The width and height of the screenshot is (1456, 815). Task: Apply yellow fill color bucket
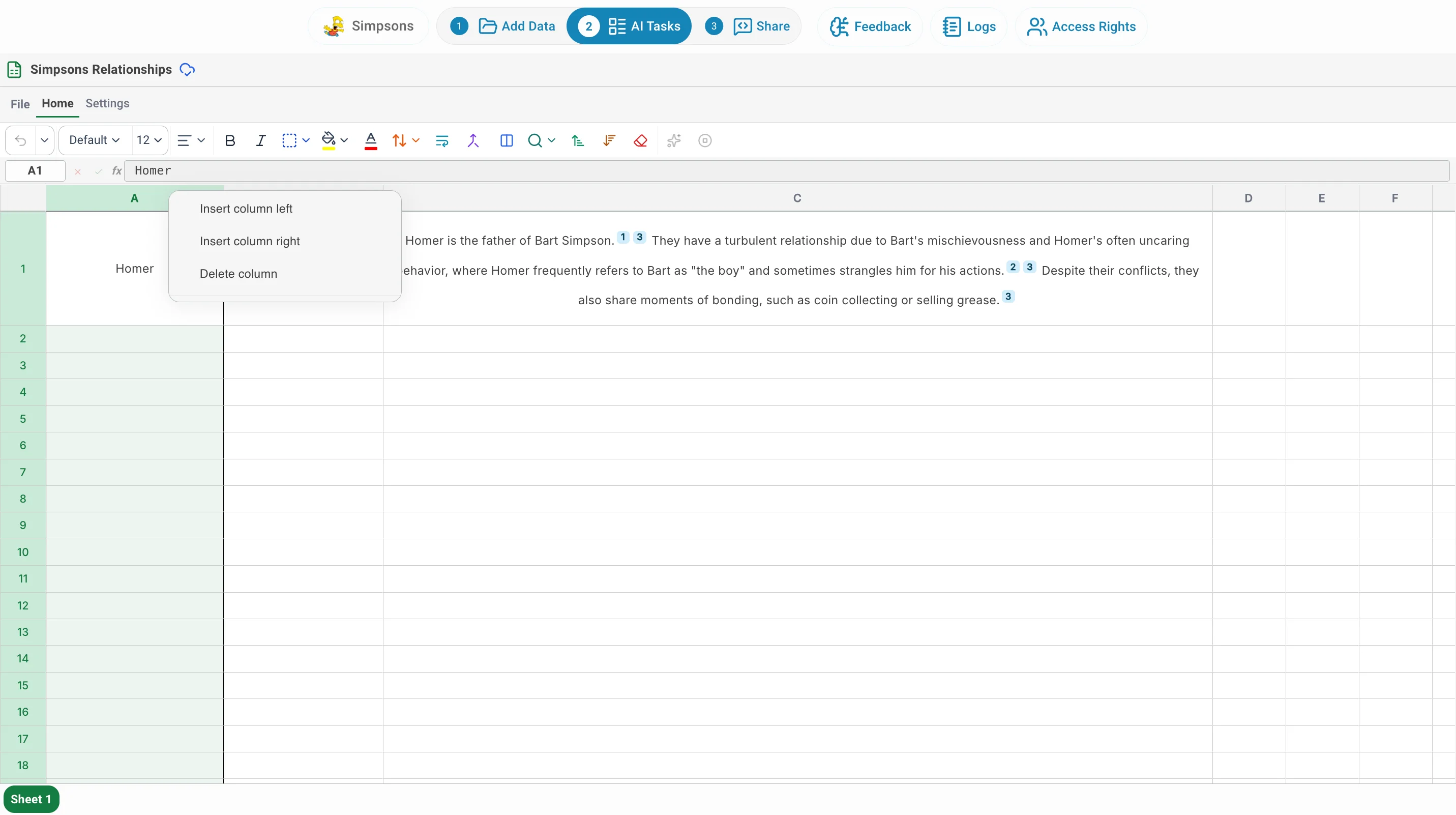(x=328, y=140)
